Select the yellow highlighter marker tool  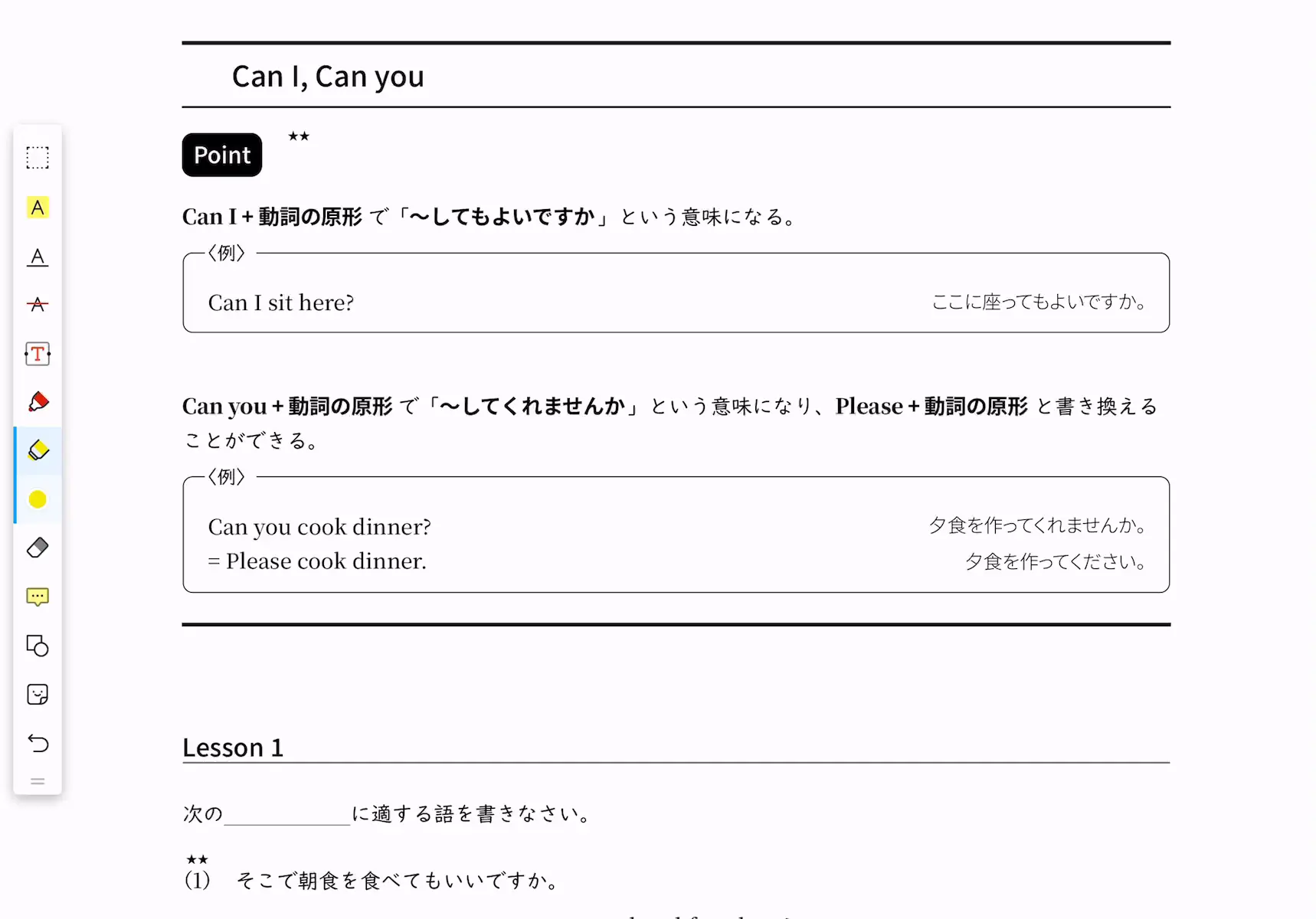click(38, 450)
